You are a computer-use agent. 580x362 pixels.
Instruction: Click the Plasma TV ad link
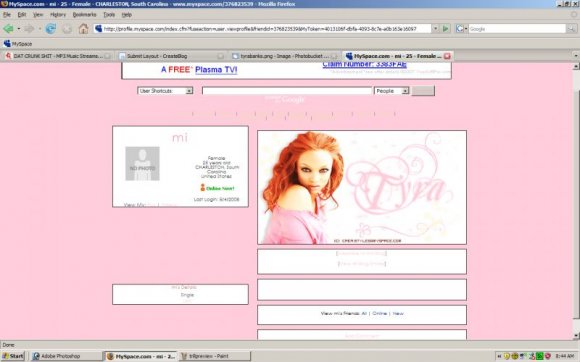(x=216, y=70)
